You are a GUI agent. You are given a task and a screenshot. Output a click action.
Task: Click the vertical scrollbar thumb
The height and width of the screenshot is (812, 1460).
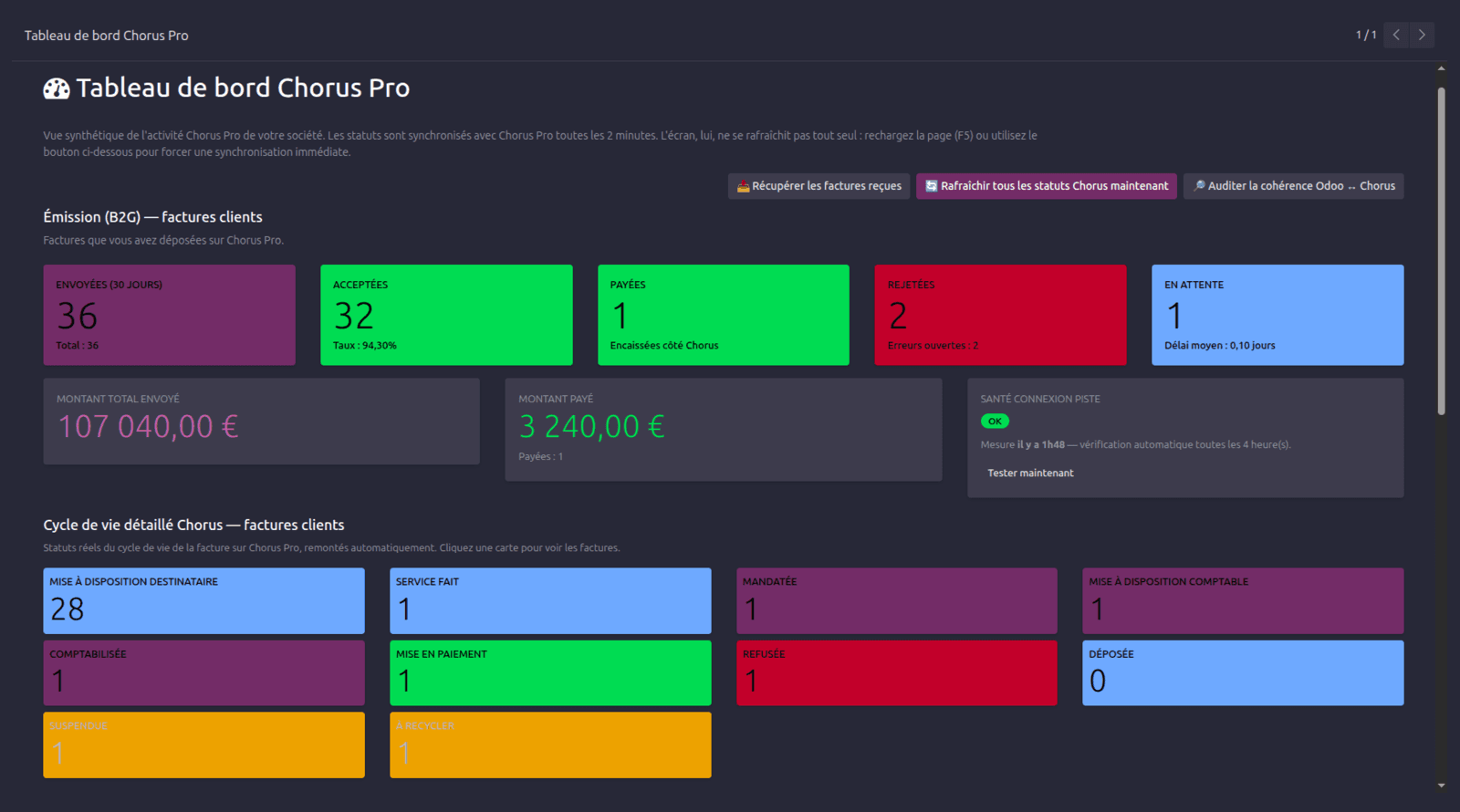coord(1442,251)
